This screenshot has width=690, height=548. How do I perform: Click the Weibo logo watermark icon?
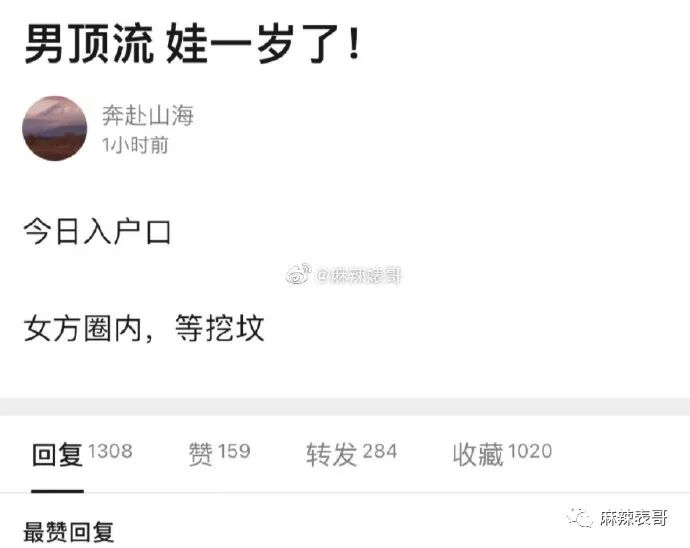click(299, 275)
